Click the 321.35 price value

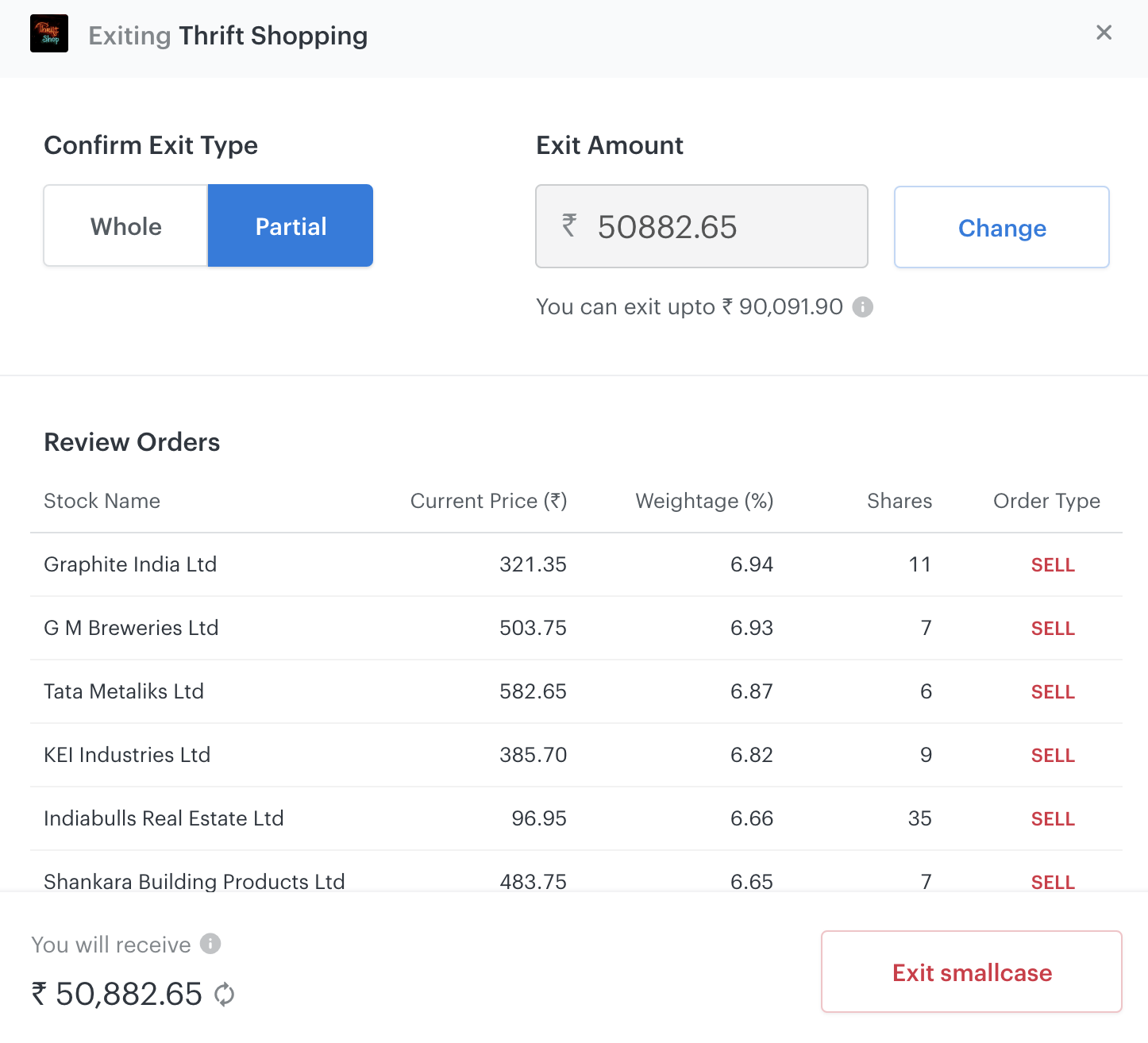[x=533, y=564]
